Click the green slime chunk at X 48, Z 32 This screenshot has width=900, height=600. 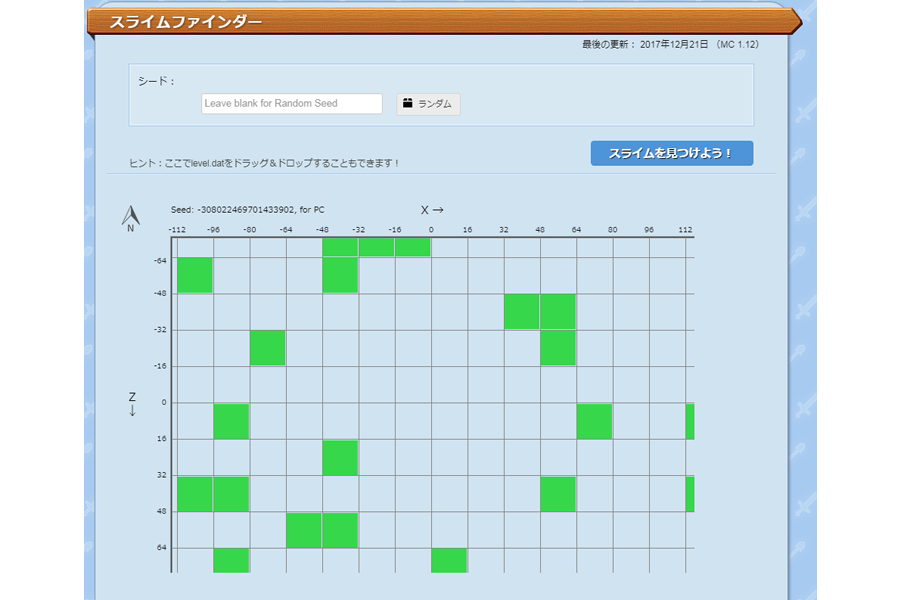558,494
